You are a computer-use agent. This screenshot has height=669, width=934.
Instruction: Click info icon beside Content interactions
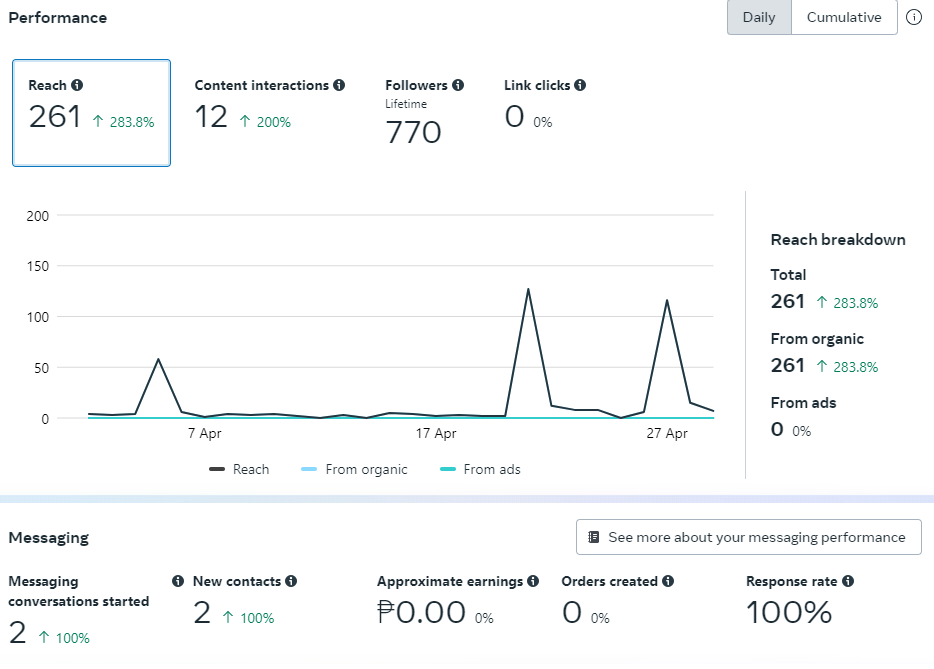point(339,86)
